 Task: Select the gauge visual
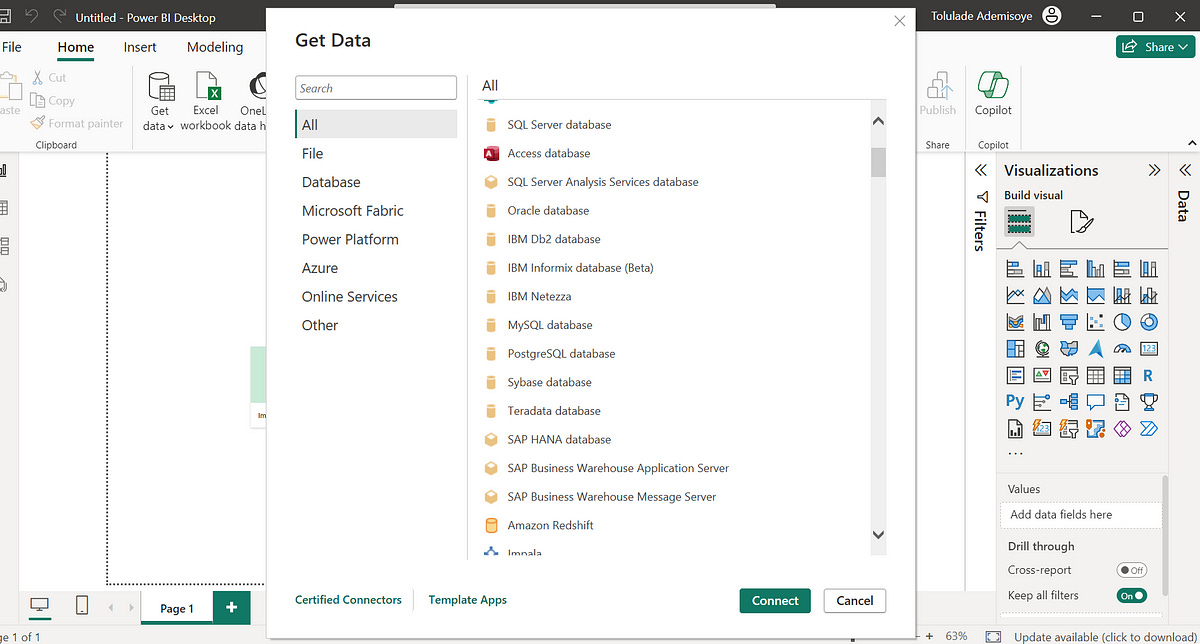pos(1122,349)
